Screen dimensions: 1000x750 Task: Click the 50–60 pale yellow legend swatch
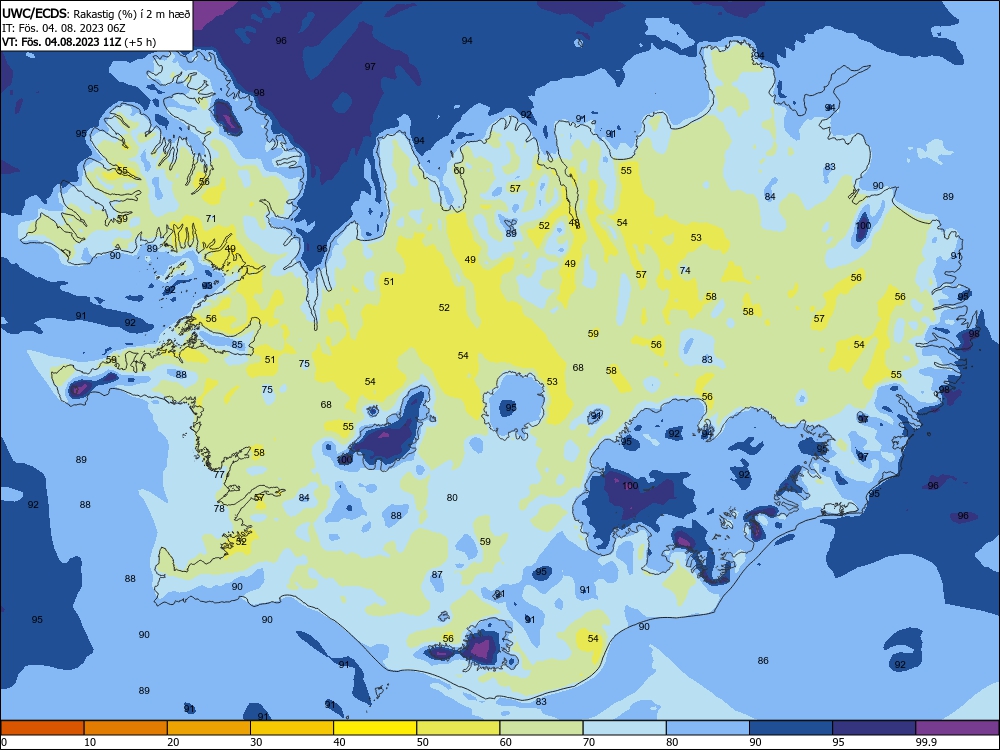(458, 728)
